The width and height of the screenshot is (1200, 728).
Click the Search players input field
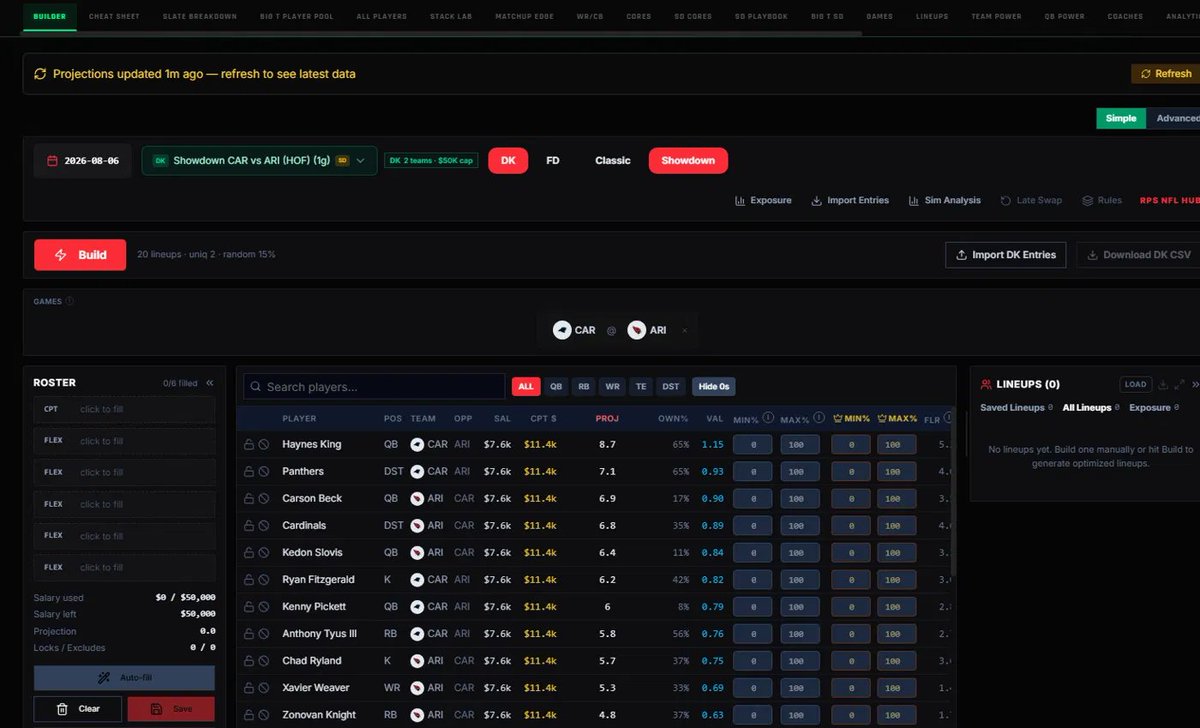coord(374,387)
